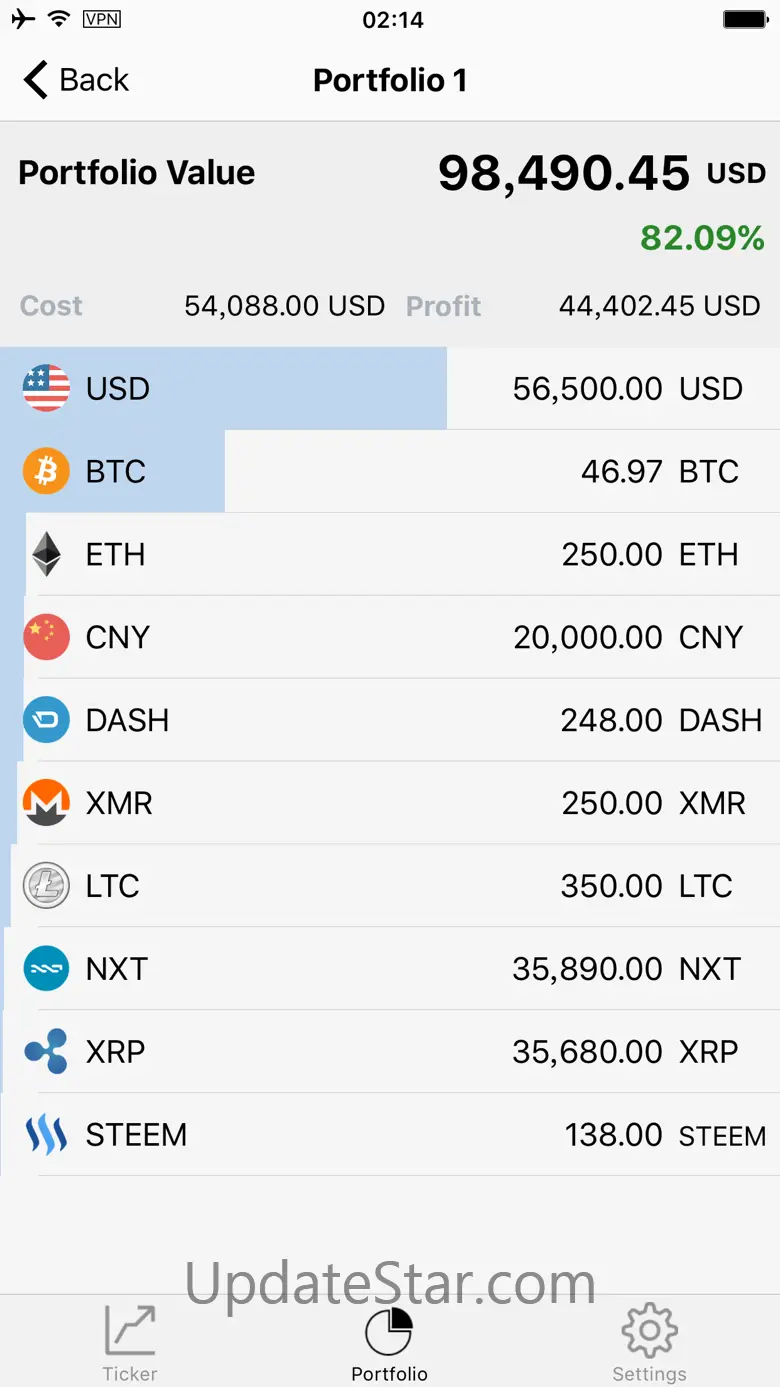Screen dimensions: 780x1387
Task: Tap the 82.09% profit percentage
Action: [x=702, y=238]
